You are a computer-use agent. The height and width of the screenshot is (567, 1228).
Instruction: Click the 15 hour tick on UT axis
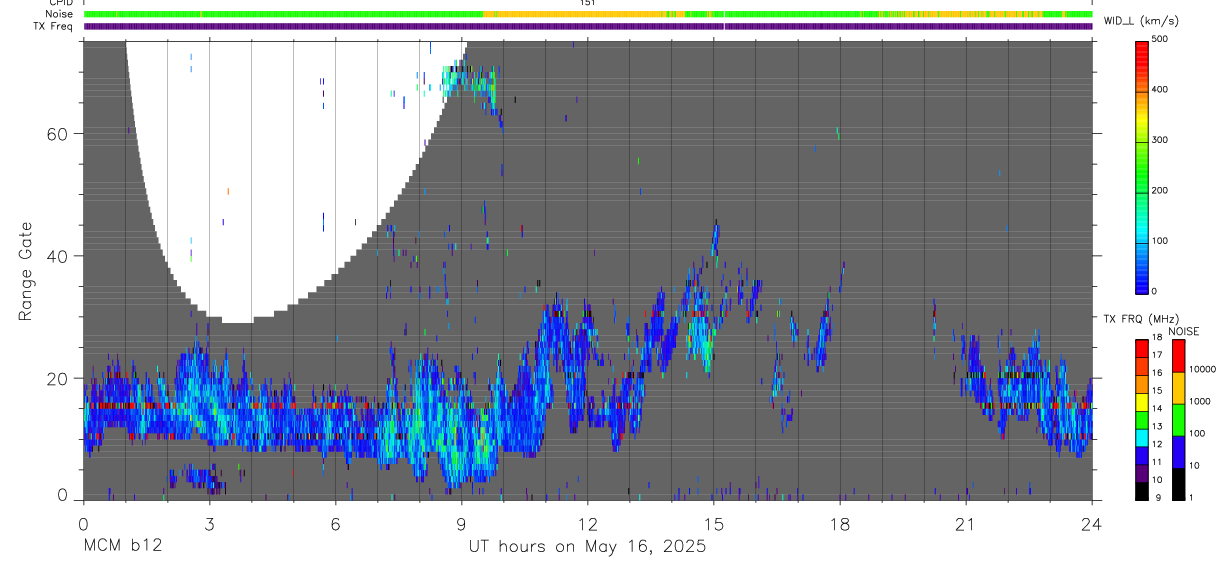(714, 524)
